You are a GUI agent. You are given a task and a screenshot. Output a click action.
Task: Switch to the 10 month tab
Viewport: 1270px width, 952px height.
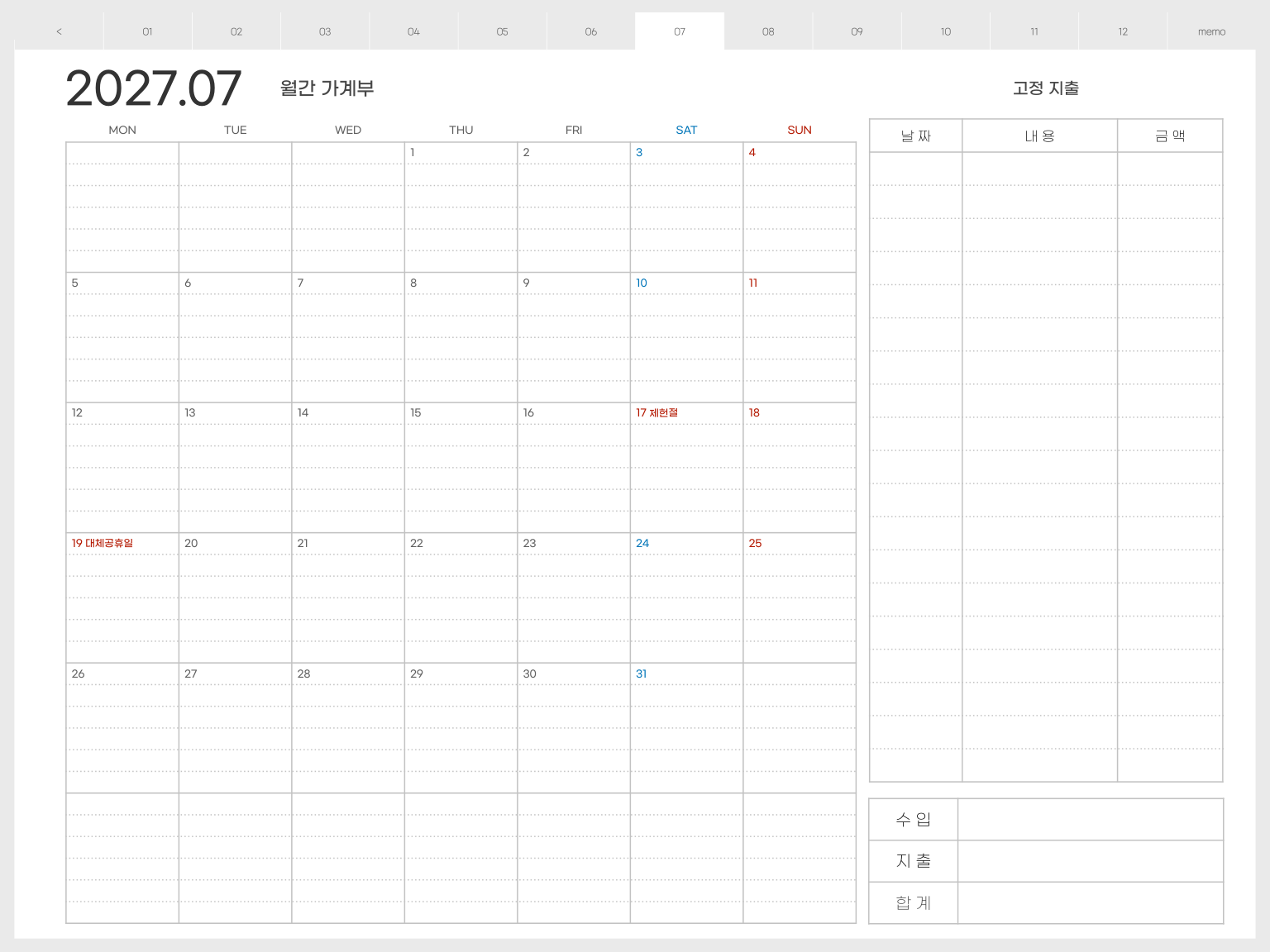(946, 31)
